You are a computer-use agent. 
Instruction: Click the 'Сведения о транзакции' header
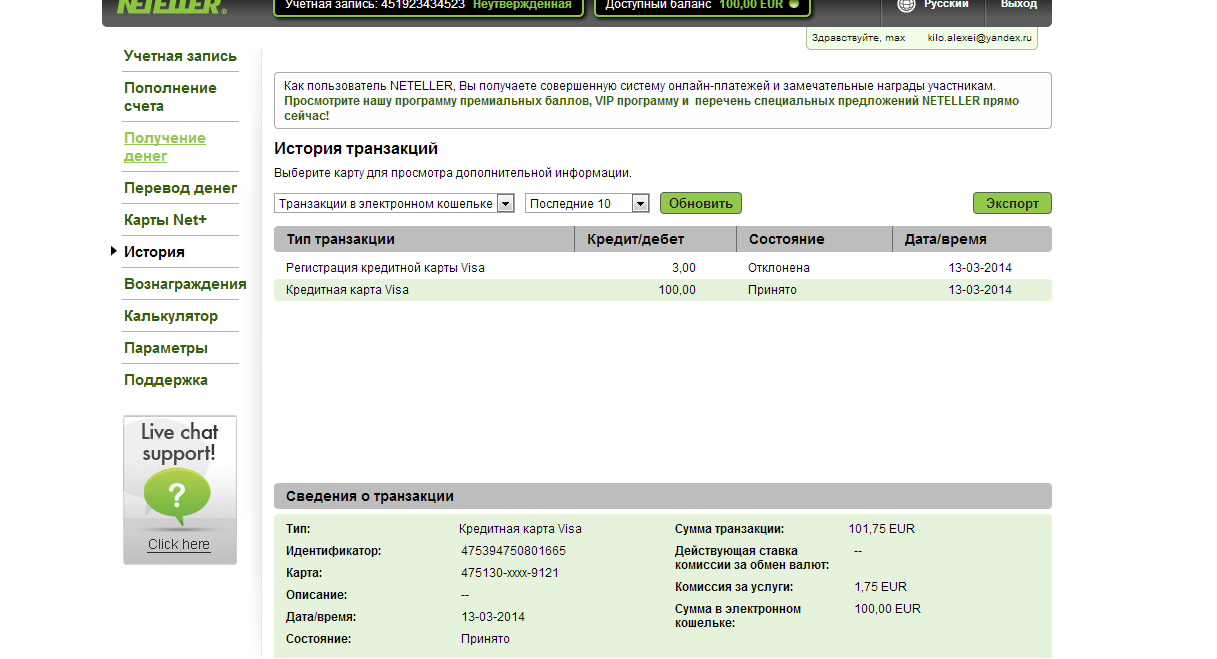pyautogui.click(x=663, y=496)
